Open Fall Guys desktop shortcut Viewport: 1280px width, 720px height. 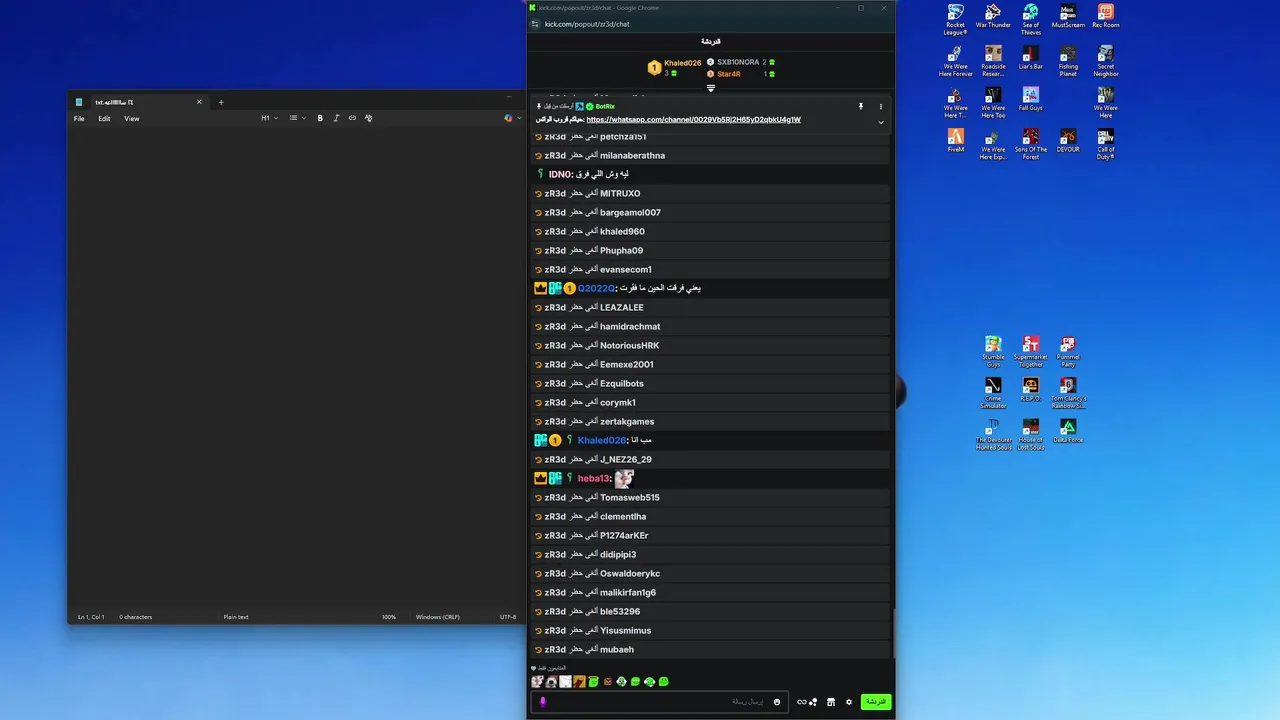1031,98
